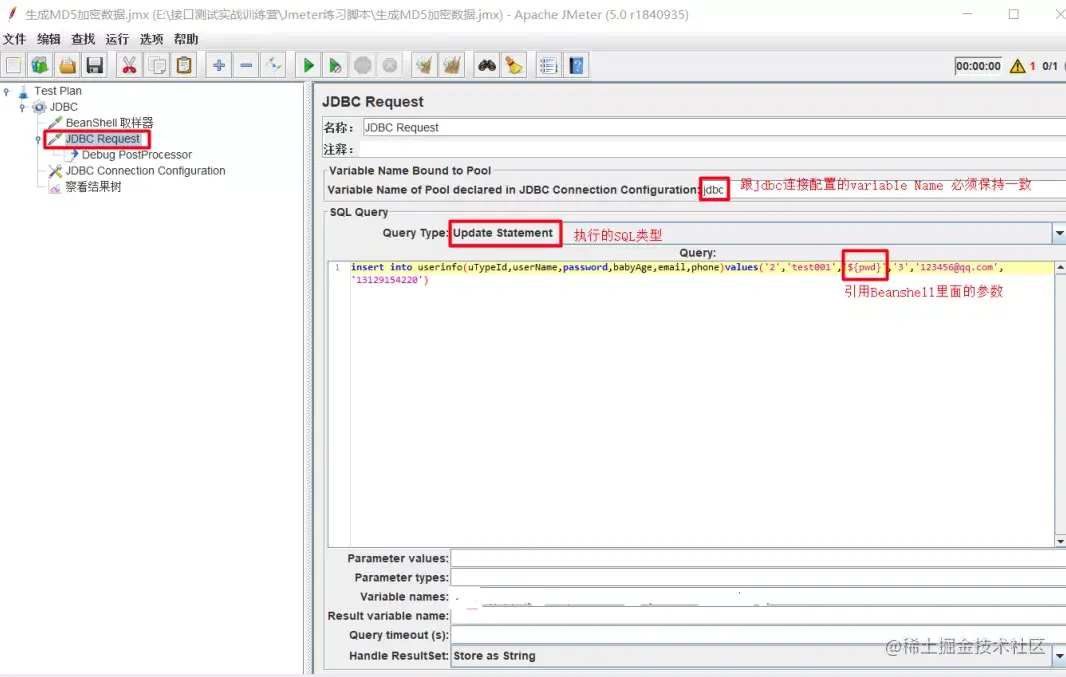Open the Query Type dropdown arrow

(x=1059, y=233)
